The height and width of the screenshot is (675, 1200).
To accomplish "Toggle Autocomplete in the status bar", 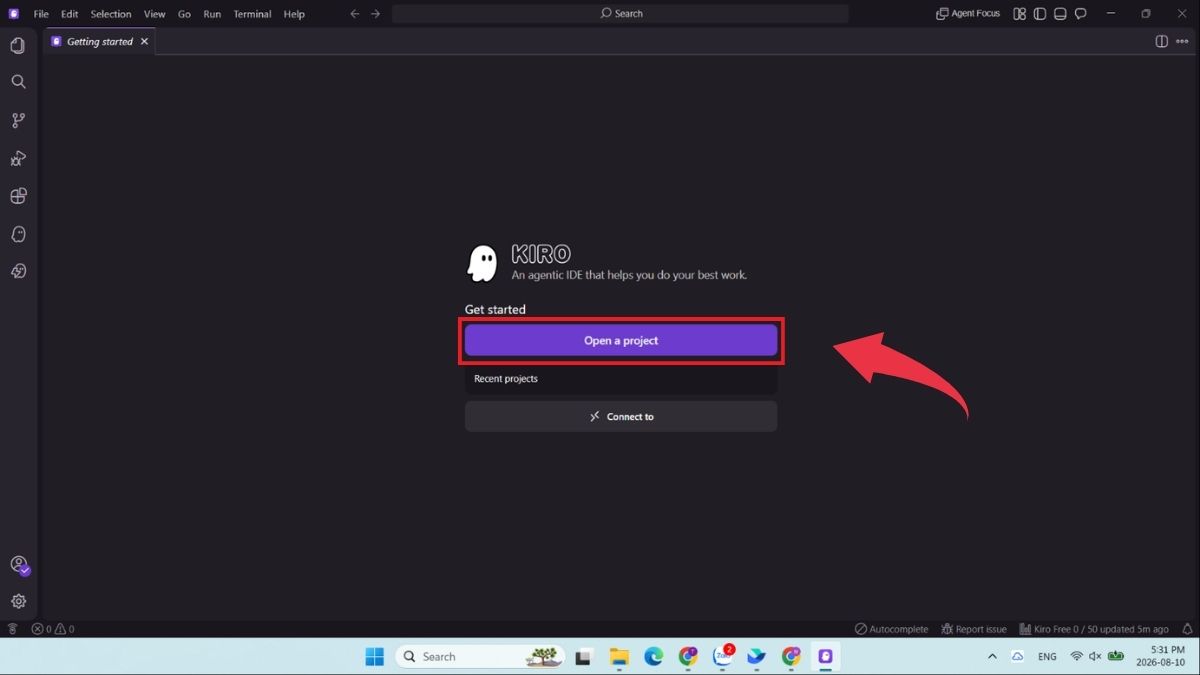I will 891,629.
